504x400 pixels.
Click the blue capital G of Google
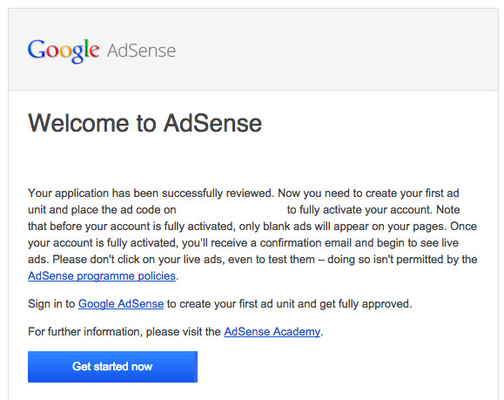coord(37,49)
